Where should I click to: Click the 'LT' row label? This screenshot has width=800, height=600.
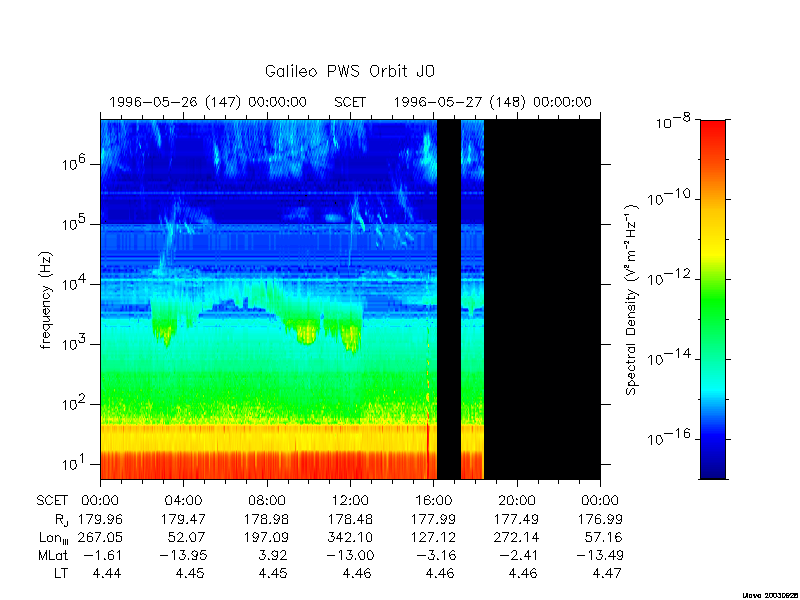[61, 573]
